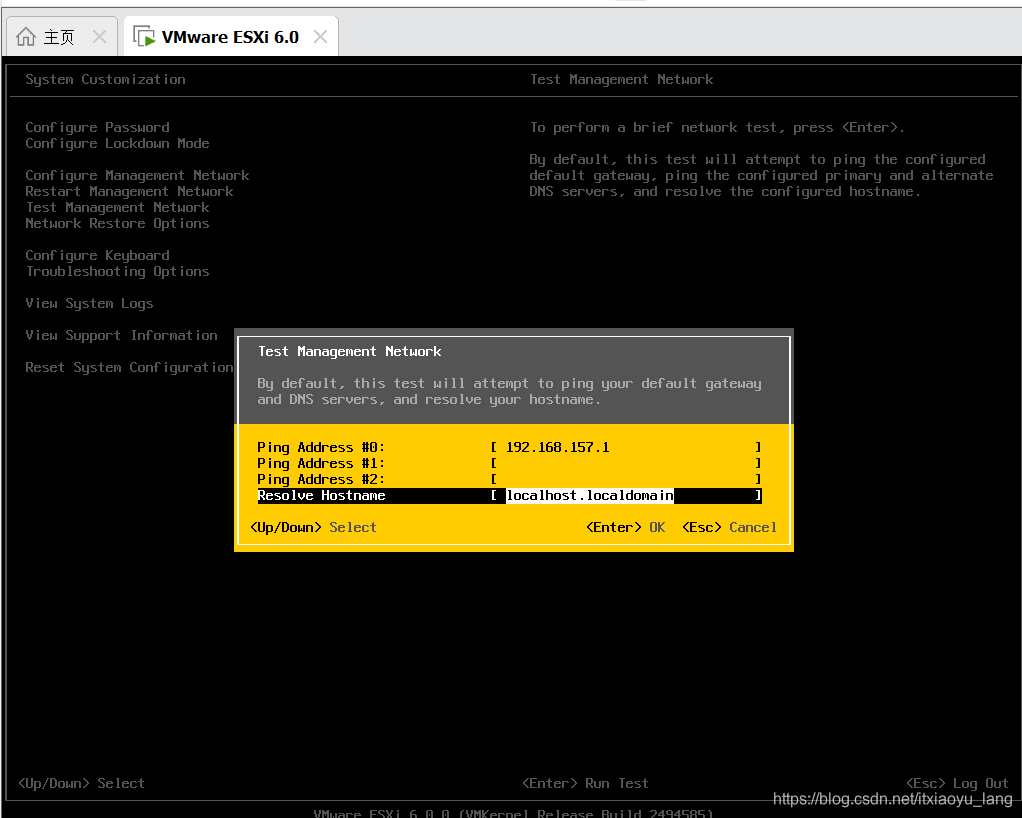Choose View System Logs entry

89,303
